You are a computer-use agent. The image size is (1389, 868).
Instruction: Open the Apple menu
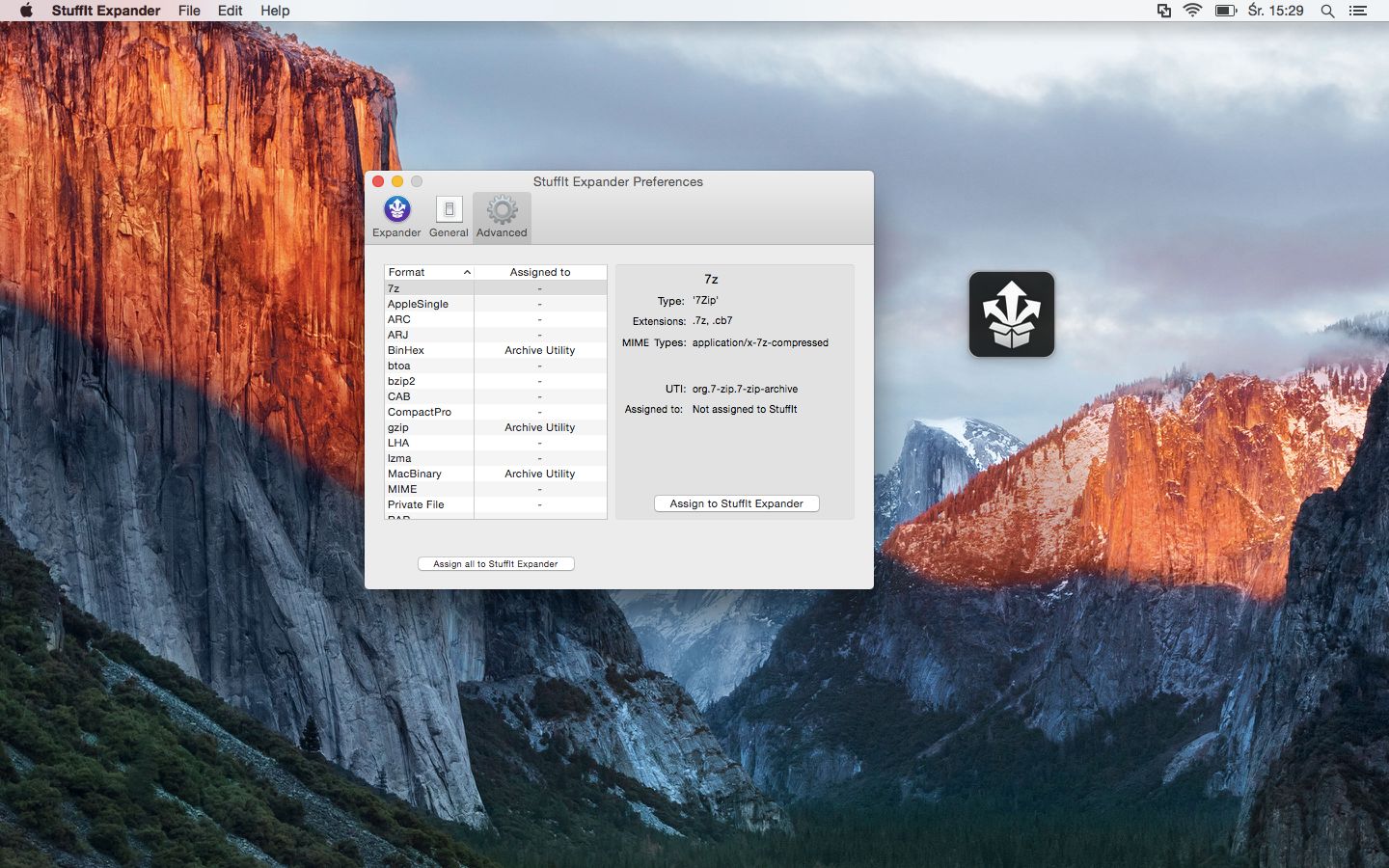(x=26, y=11)
